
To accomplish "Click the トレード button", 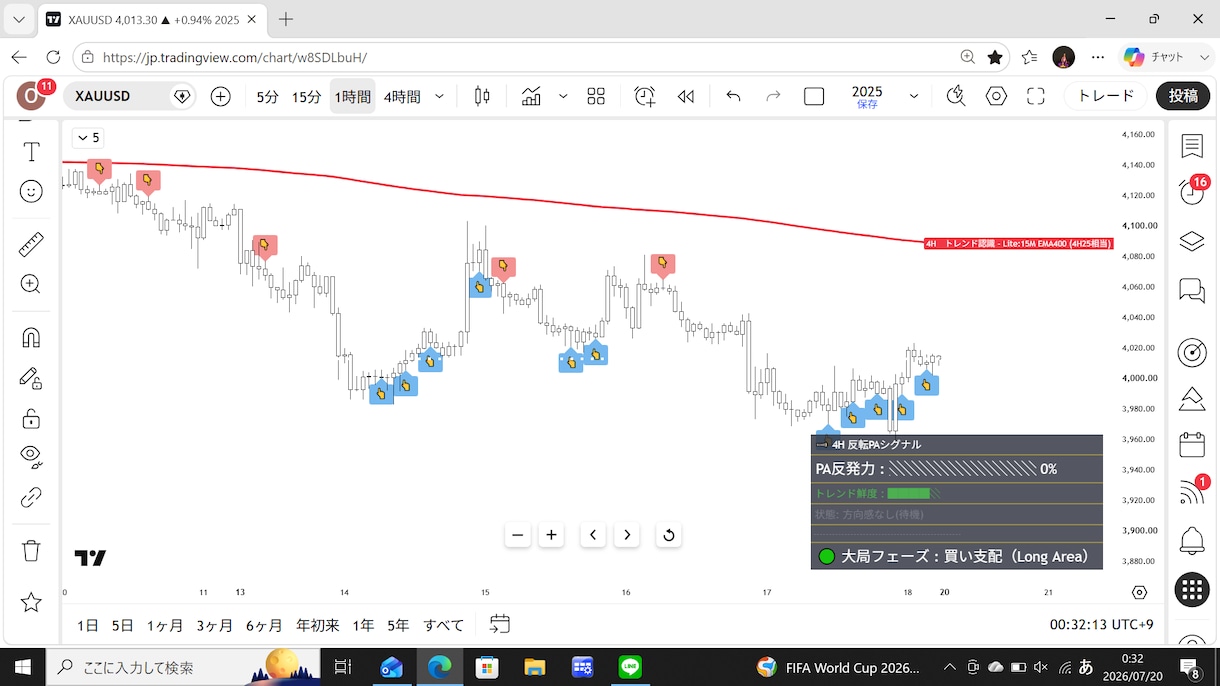I will 1106,96.
